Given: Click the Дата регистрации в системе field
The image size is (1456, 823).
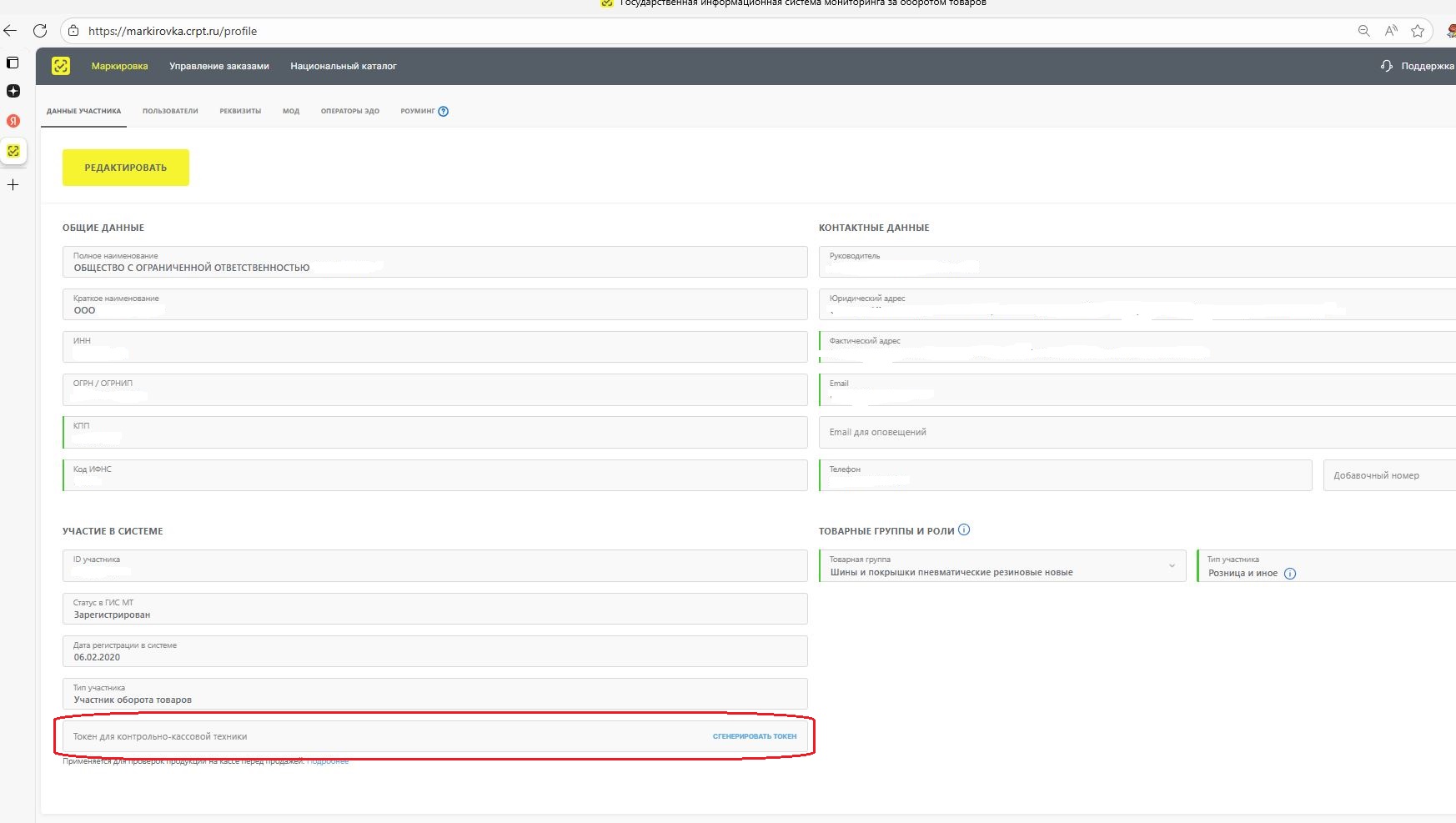Looking at the screenshot, I should tap(434, 651).
